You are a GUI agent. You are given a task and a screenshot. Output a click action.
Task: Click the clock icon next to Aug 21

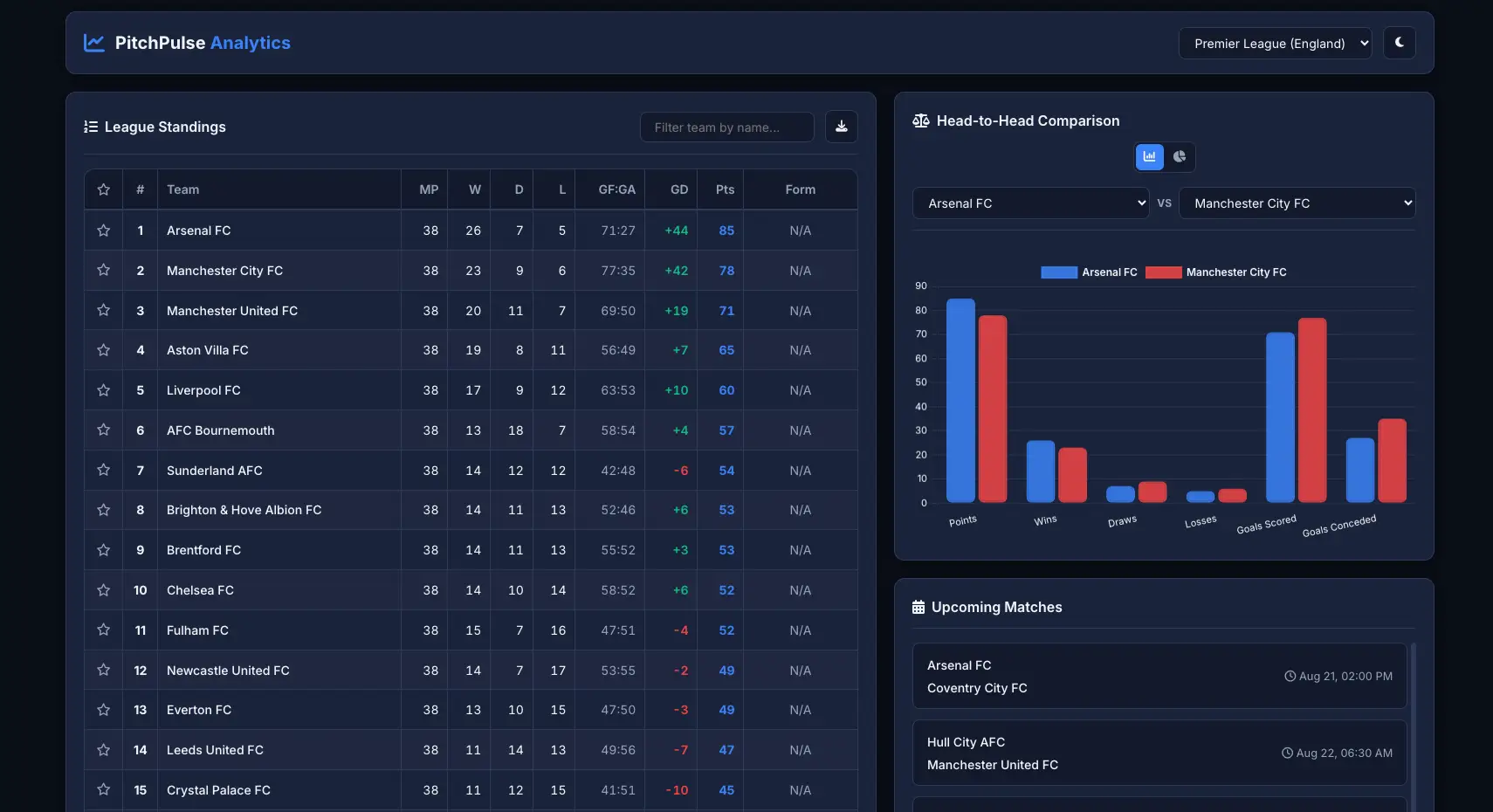coord(1290,677)
